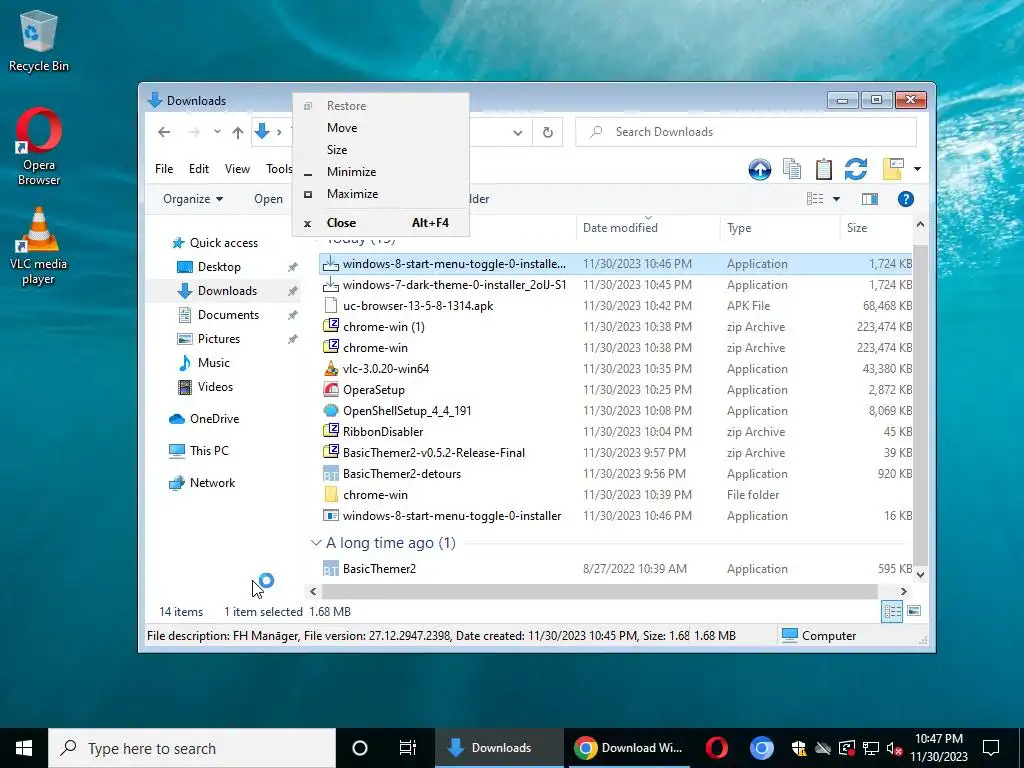The height and width of the screenshot is (768, 1024).
Task: Sort by the Type column header
Action: [x=780, y=228]
